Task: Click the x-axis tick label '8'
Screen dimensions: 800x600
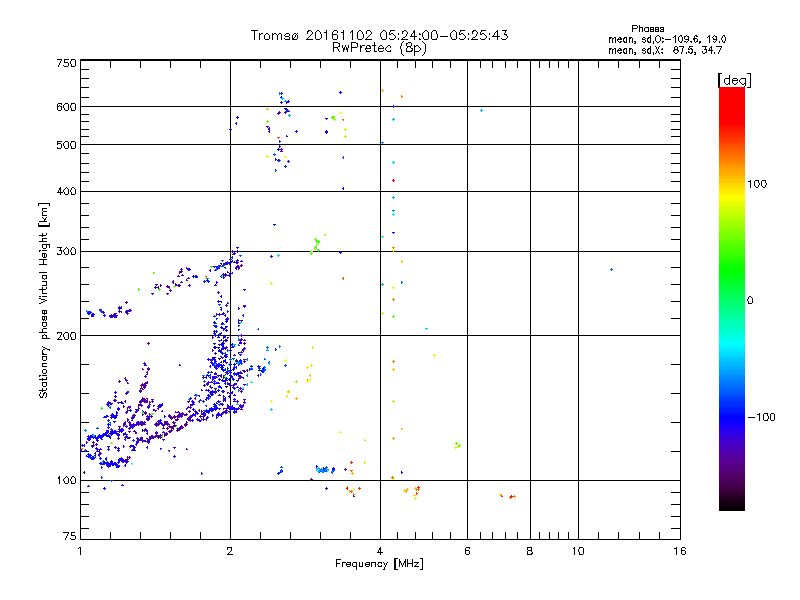Action: tap(530, 551)
